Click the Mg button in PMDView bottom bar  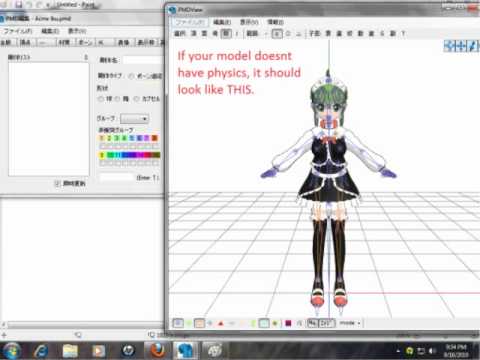point(312,323)
